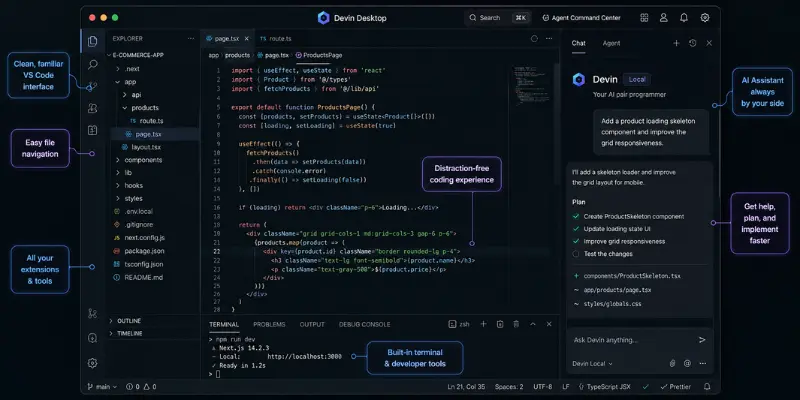
Task: Open Agent Command Center
Action: [582, 18]
